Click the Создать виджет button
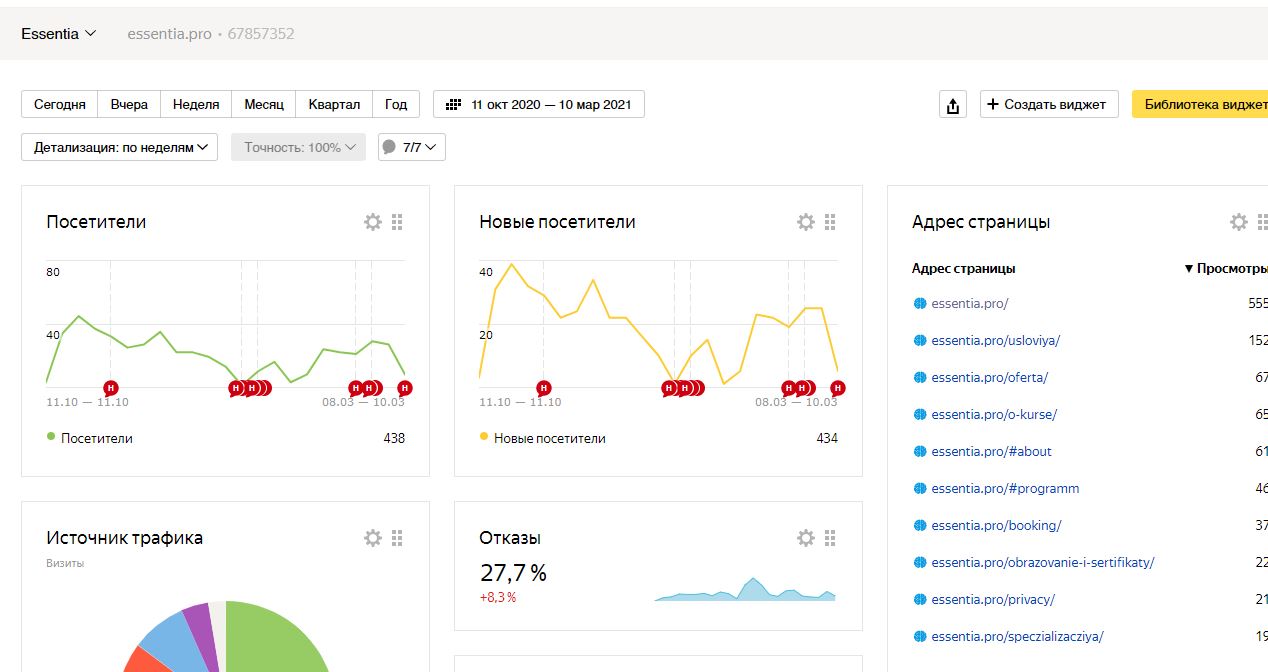 pos(1049,104)
